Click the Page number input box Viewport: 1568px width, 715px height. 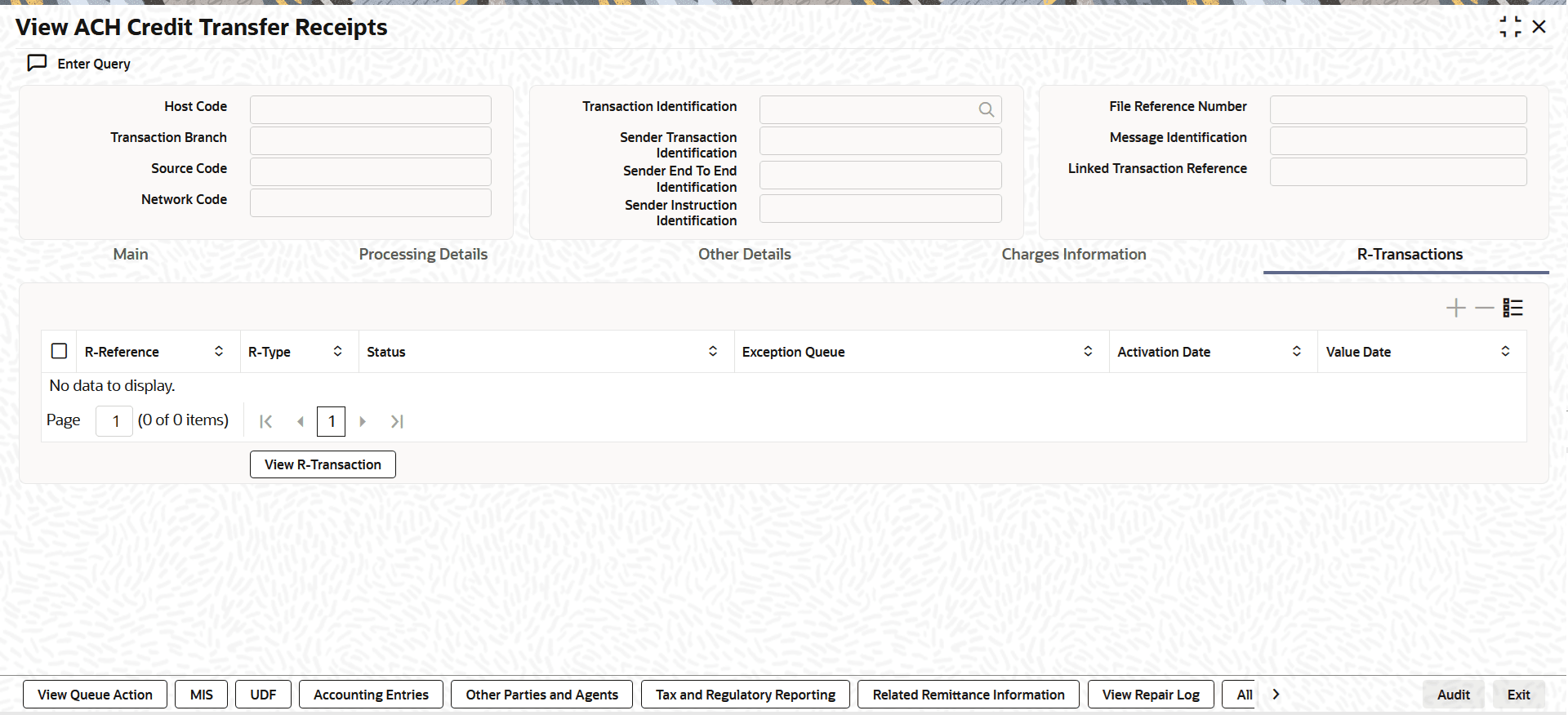tap(114, 421)
